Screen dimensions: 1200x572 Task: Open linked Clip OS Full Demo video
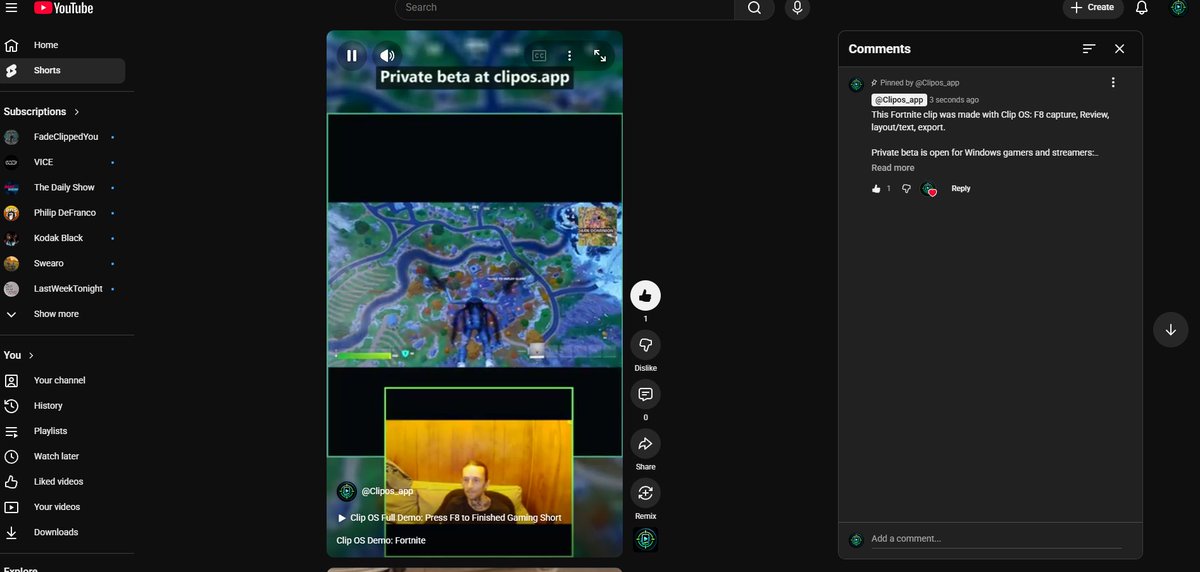coord(449,518)
